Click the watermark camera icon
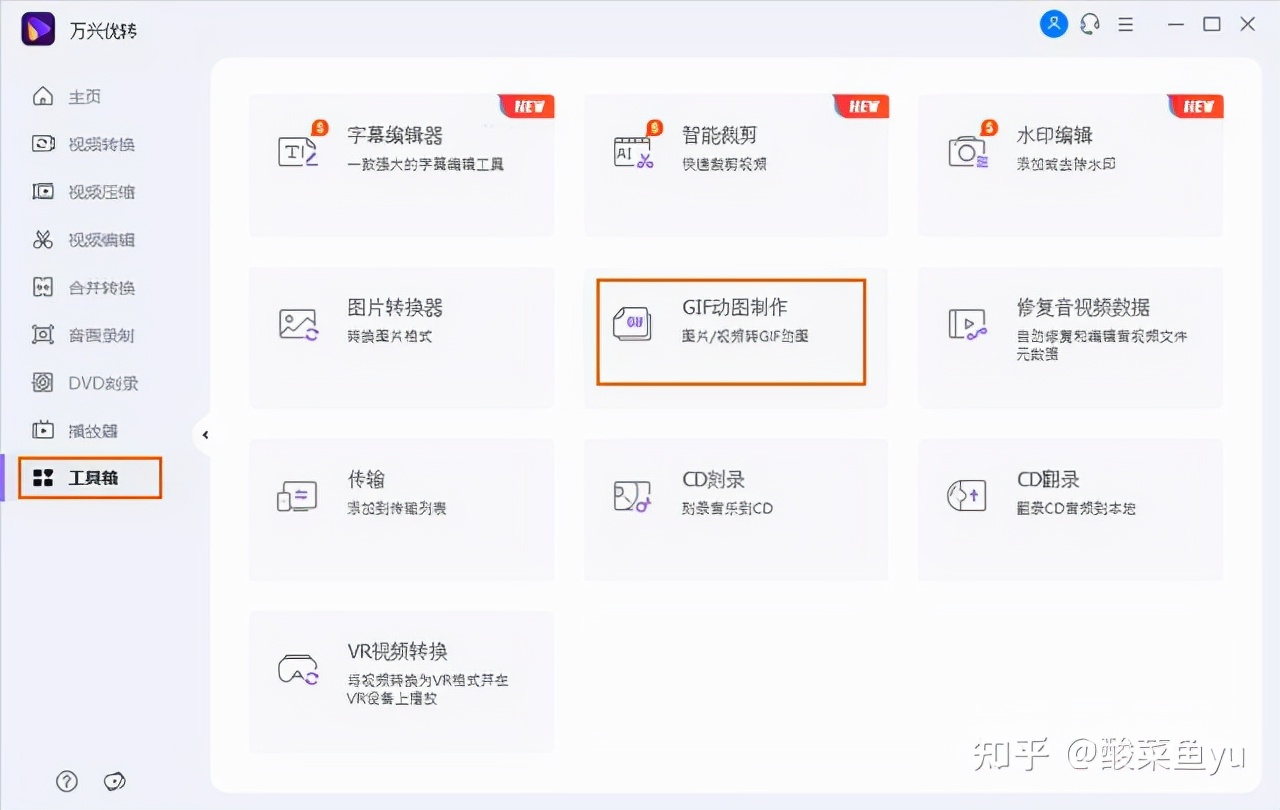 pos(968,150)
